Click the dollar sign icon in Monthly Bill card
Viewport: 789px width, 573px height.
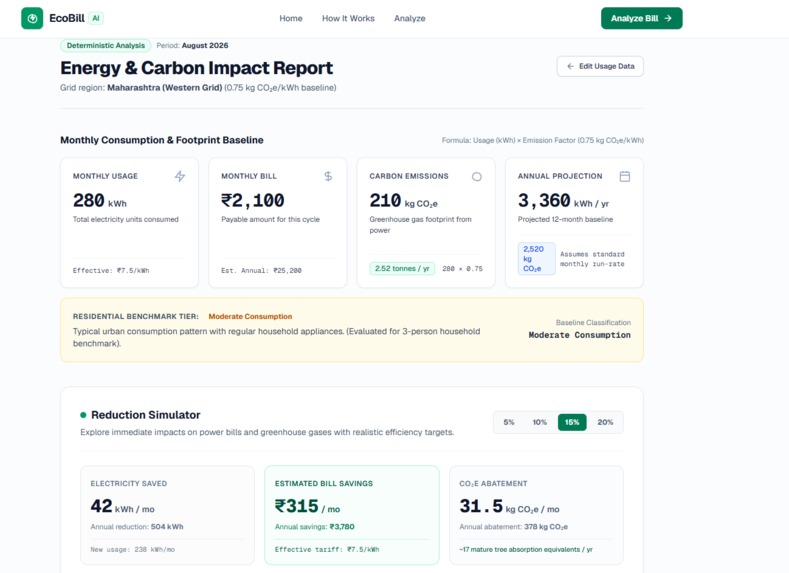tap(328, 176)
